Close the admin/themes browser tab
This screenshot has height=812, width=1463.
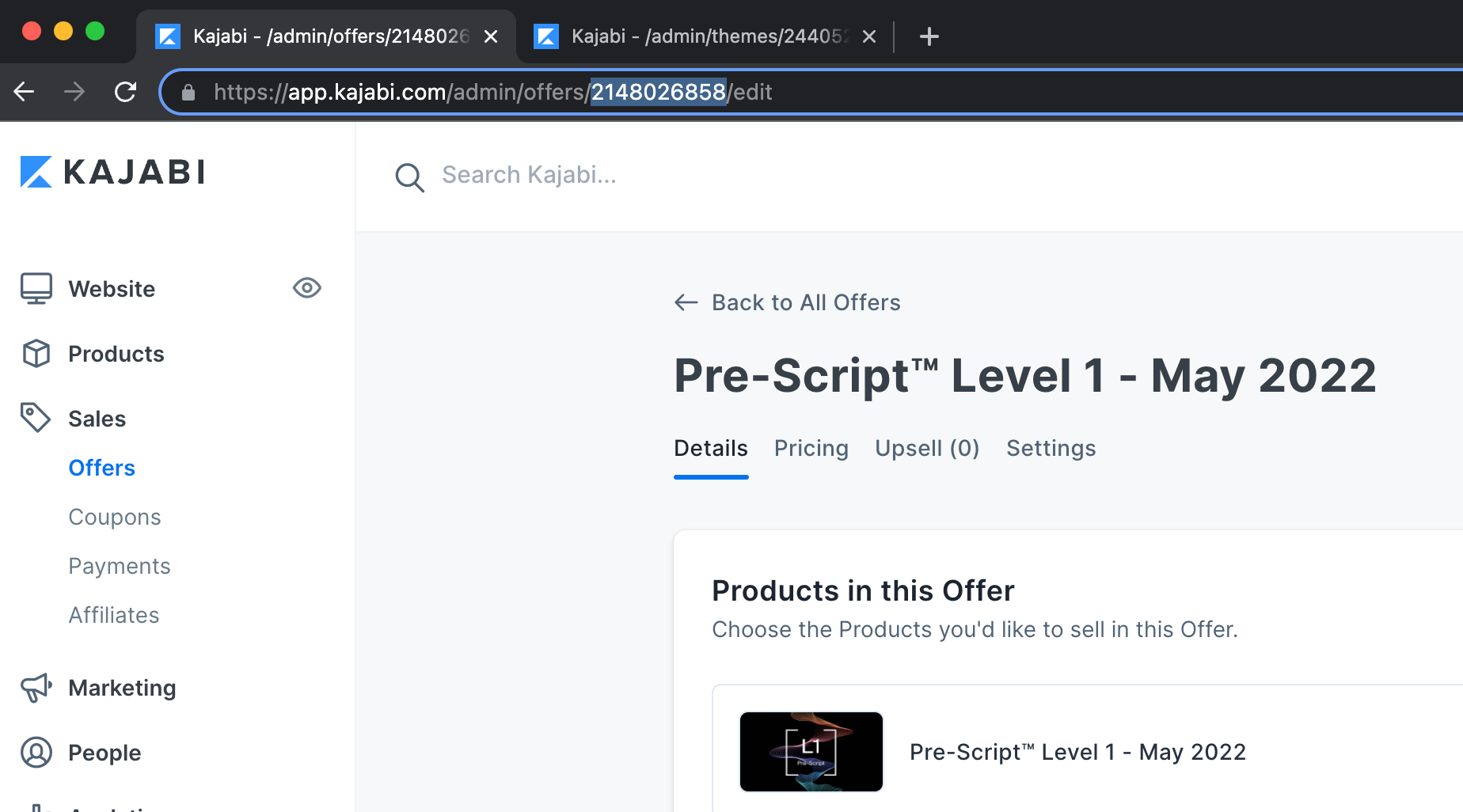[869, 36]
